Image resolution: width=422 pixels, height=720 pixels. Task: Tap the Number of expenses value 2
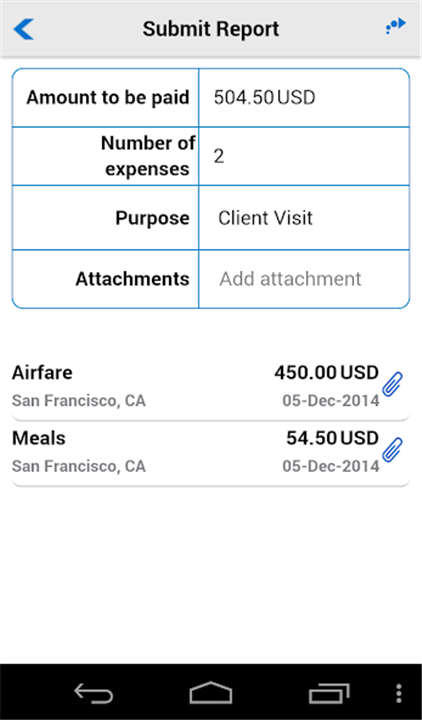[x=219, y=157]
